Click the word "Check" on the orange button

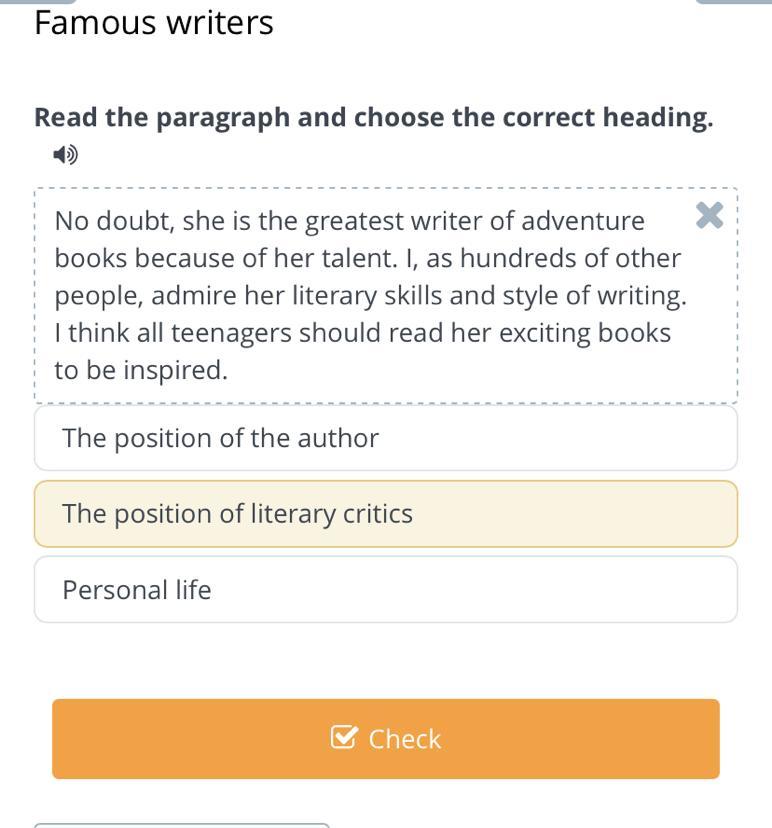[x=404, y=739]
